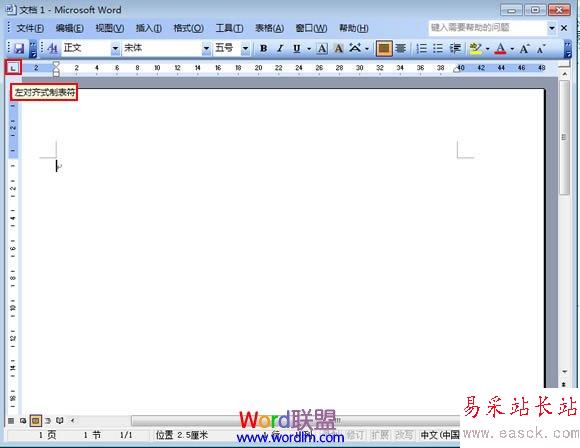Click the distributed alignment icon

coord(401,48)
